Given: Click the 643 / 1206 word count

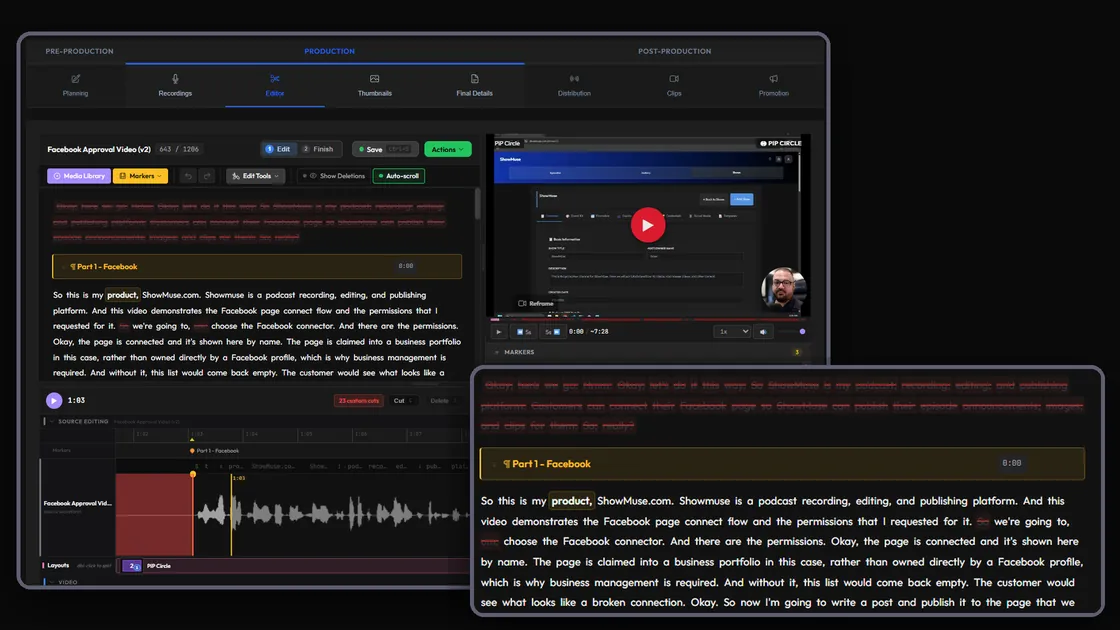Looking at the screenshot, I should coord(179,149).
